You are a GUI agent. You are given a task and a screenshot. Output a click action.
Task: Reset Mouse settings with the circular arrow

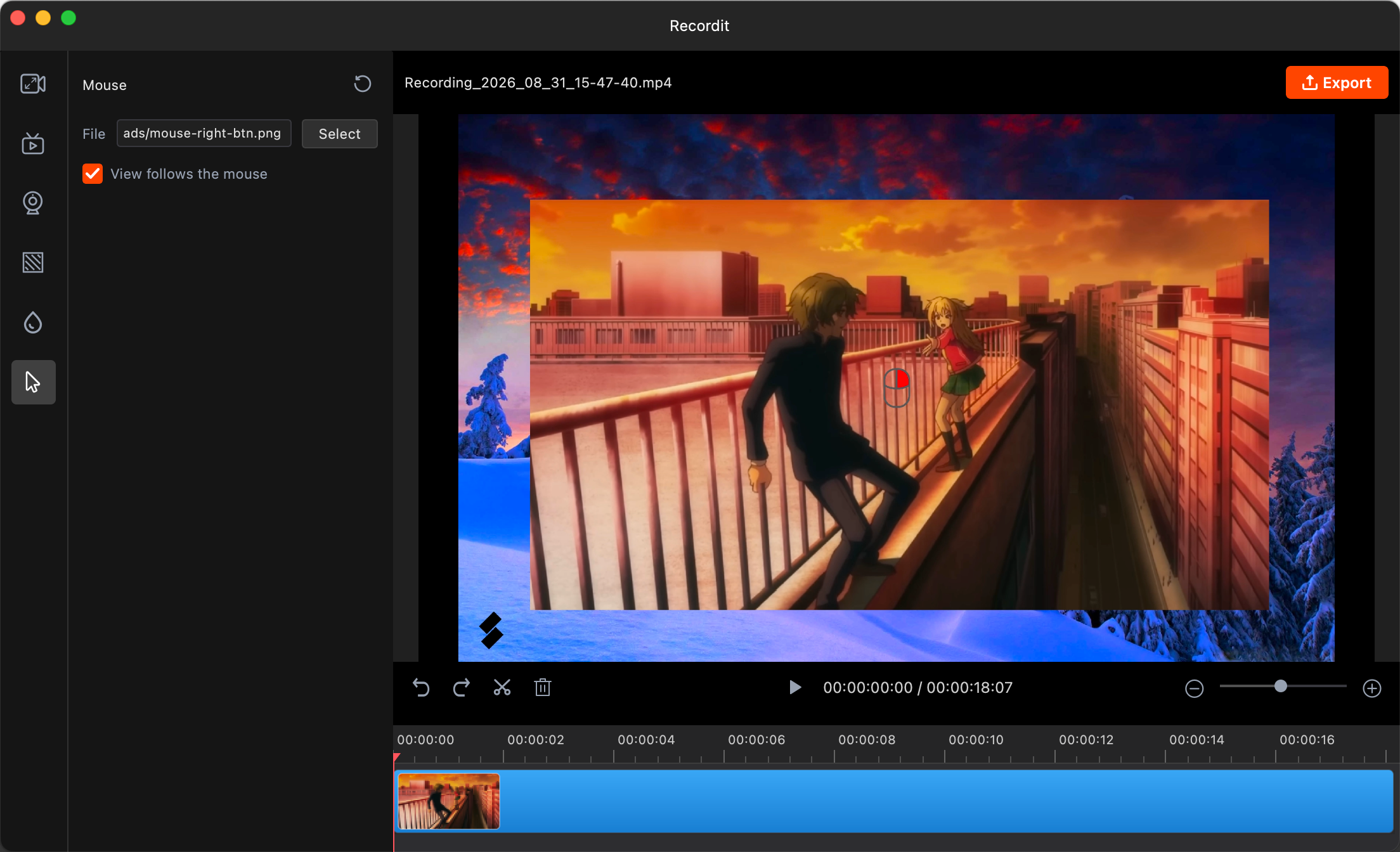362,84
